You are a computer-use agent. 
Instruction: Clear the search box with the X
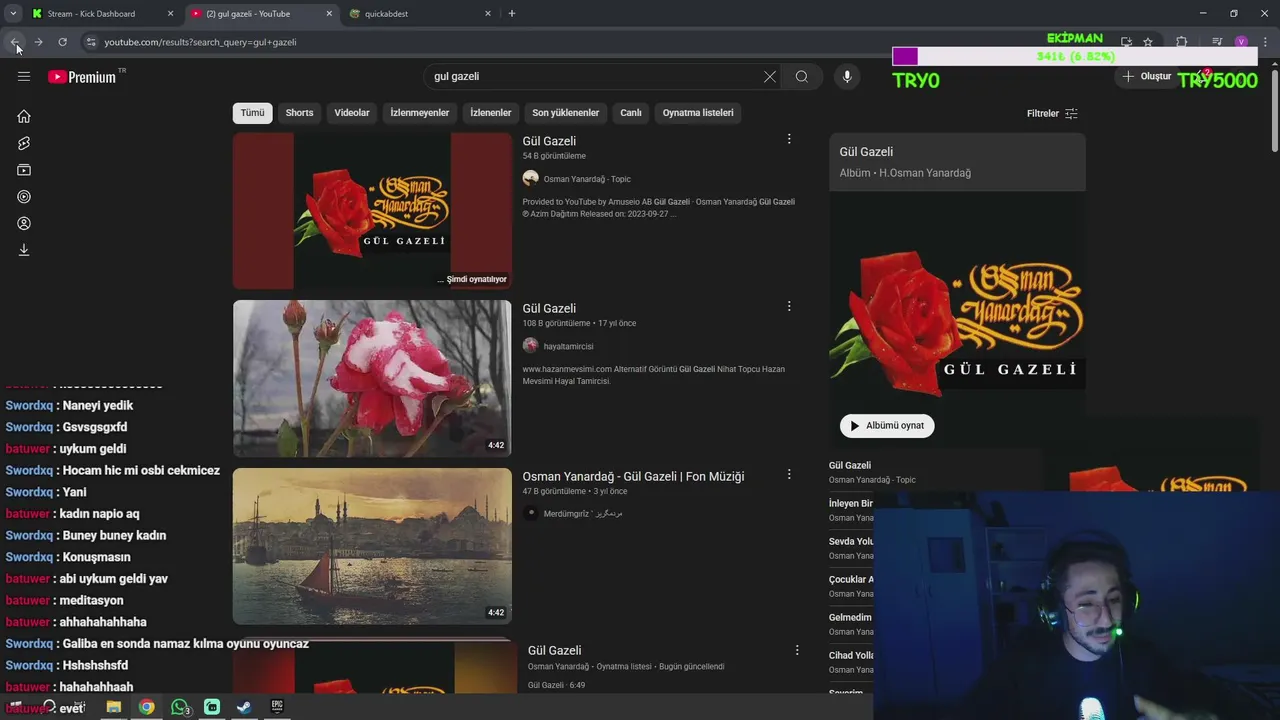click(x=770, y=76)
